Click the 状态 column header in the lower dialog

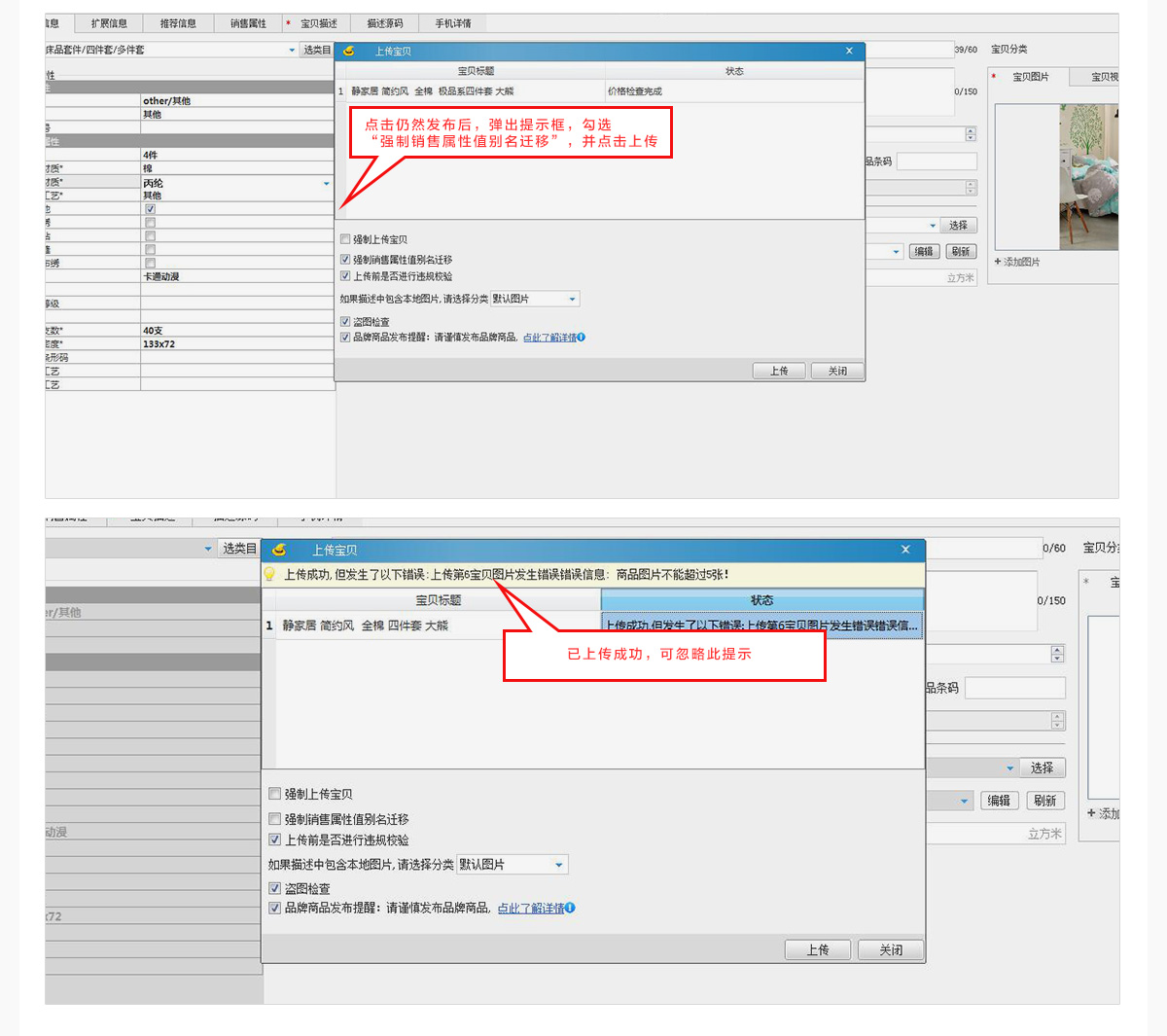click(761, 600)
